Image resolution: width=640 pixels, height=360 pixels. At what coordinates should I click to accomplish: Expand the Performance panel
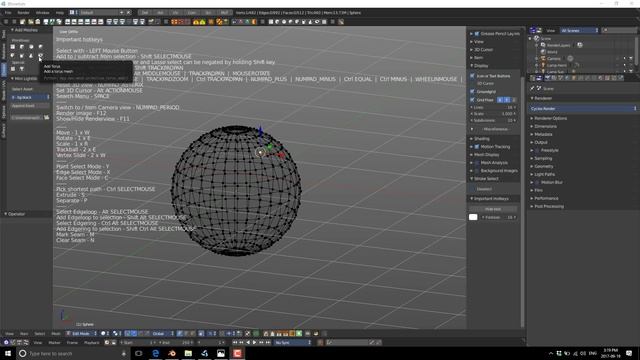click(546, 198)
